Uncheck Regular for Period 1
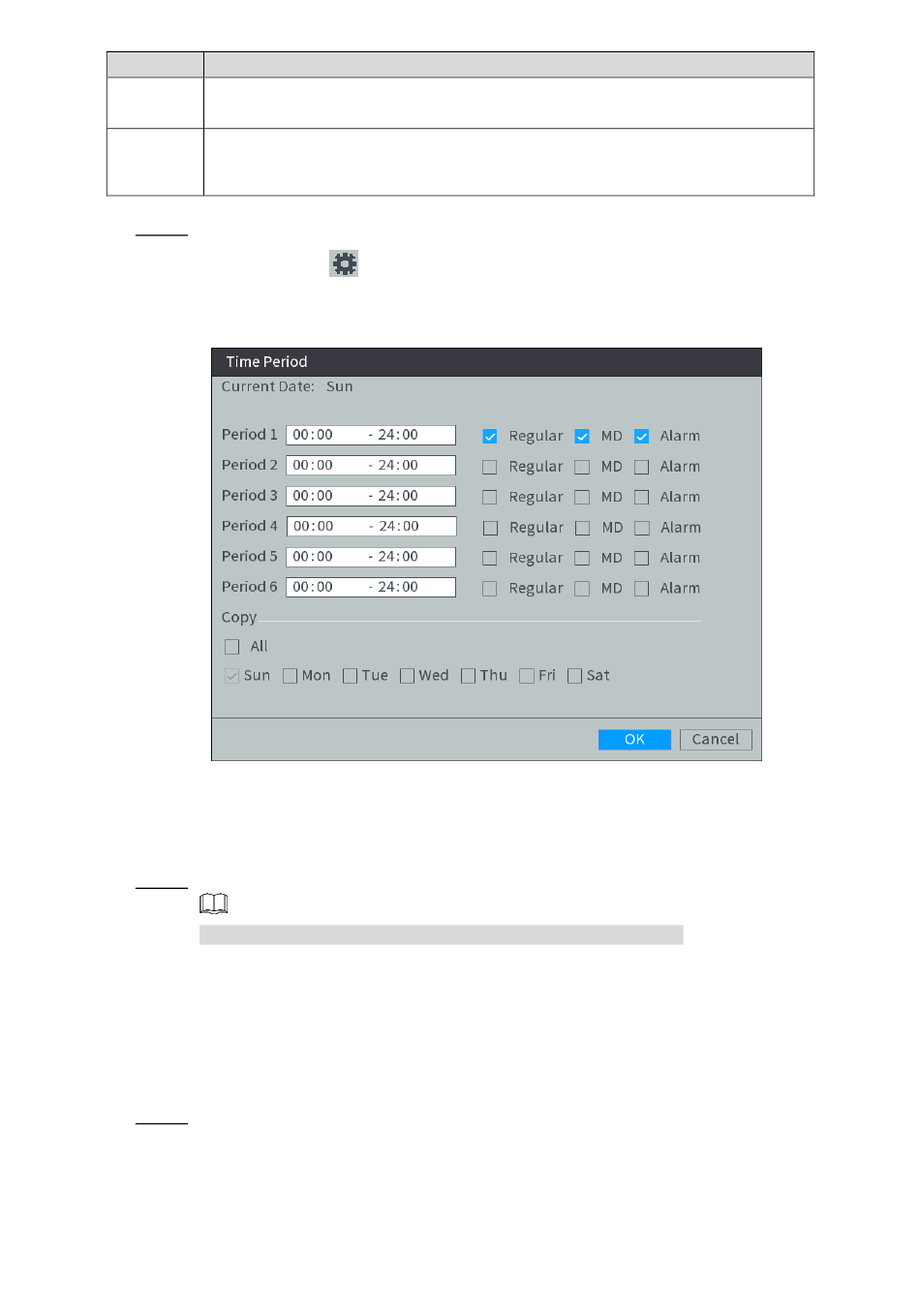Image resolution: width=920 pixels, height=1316 pixels. tap(490, 437)
